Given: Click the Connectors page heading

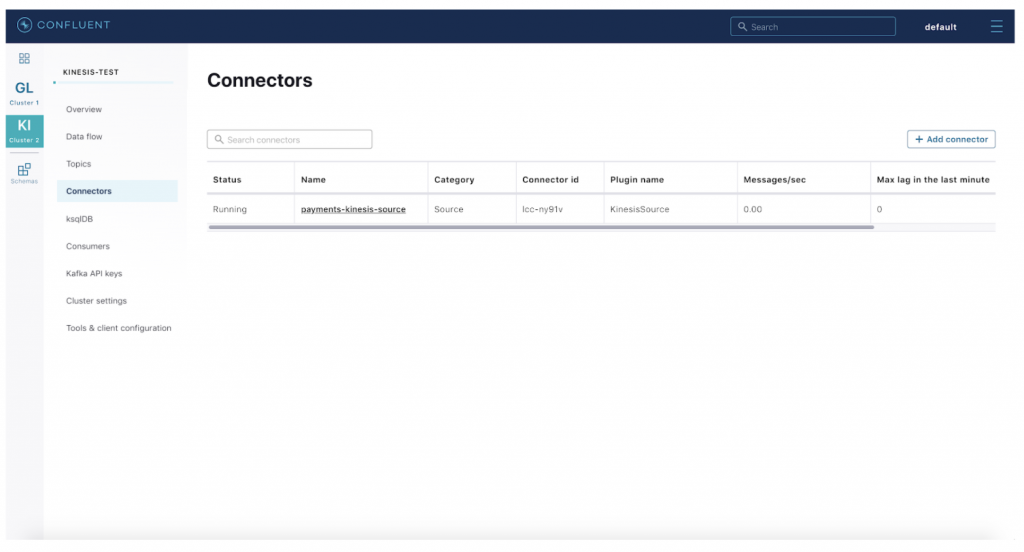Looking at the screenshot, I should tap(260, 80).
